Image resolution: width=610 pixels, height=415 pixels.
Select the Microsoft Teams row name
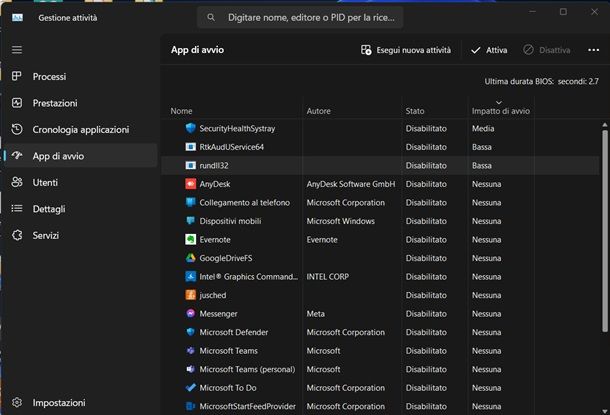tap(228, 350)
